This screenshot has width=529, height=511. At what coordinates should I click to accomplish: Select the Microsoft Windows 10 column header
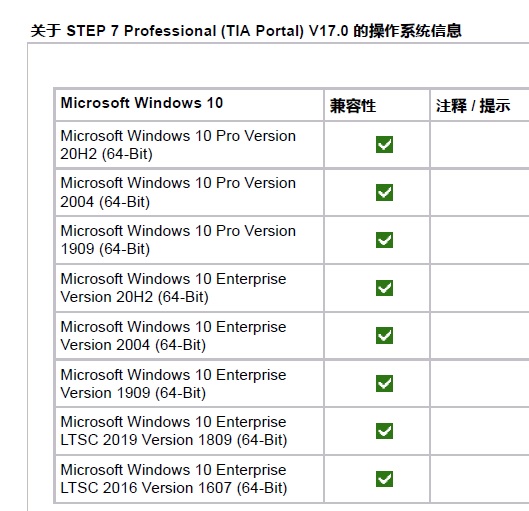(x=142, y=103)
